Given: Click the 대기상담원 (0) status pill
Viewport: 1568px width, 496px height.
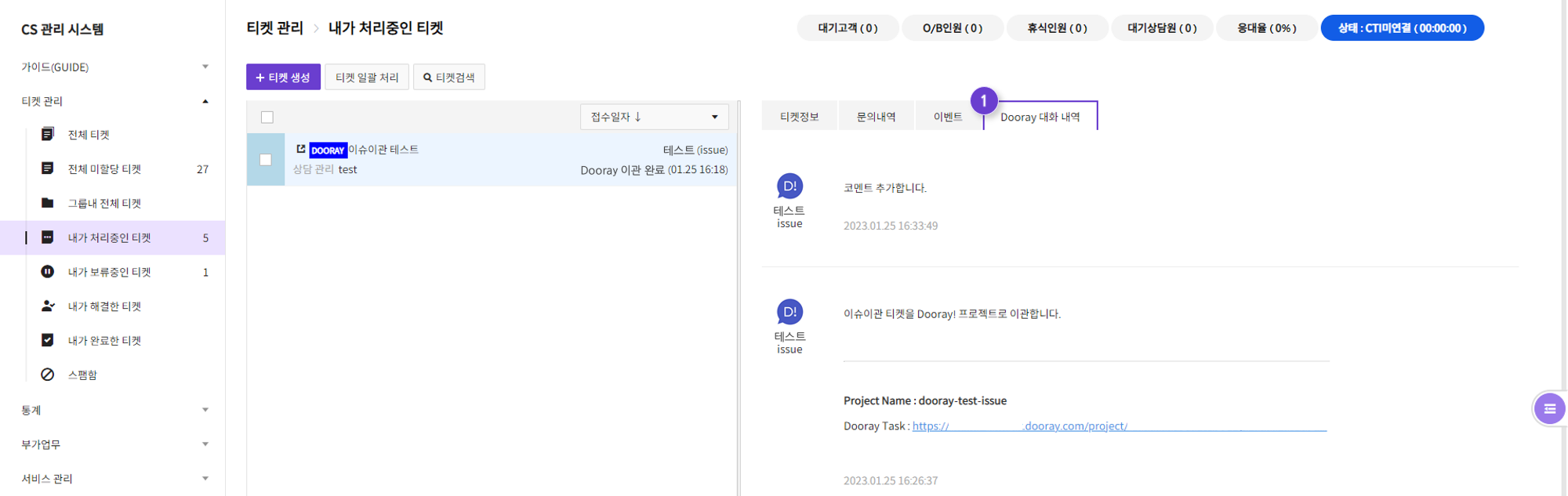Looking at the screenshot, I should tap(1162, 27).
